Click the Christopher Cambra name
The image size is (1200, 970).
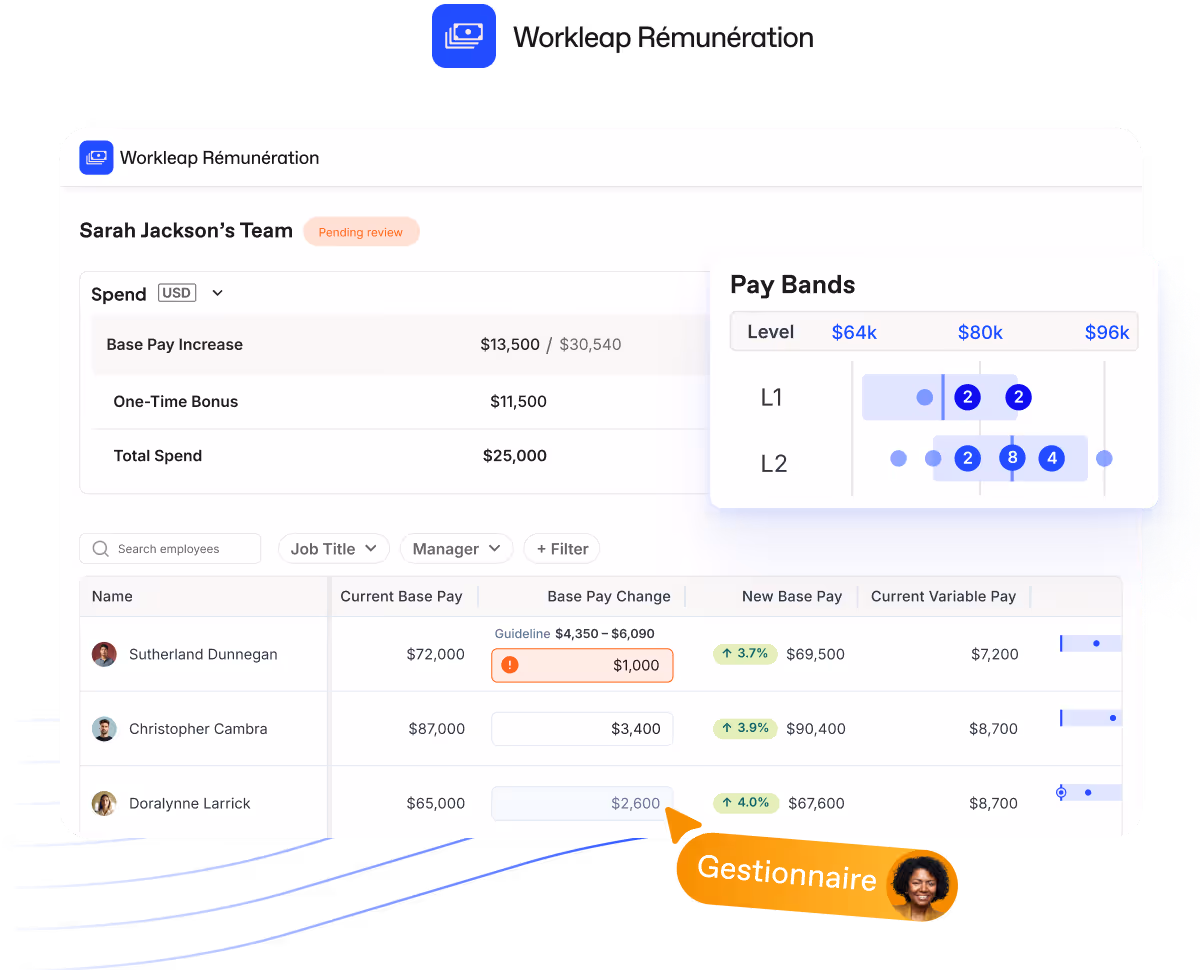click(198, 729)
